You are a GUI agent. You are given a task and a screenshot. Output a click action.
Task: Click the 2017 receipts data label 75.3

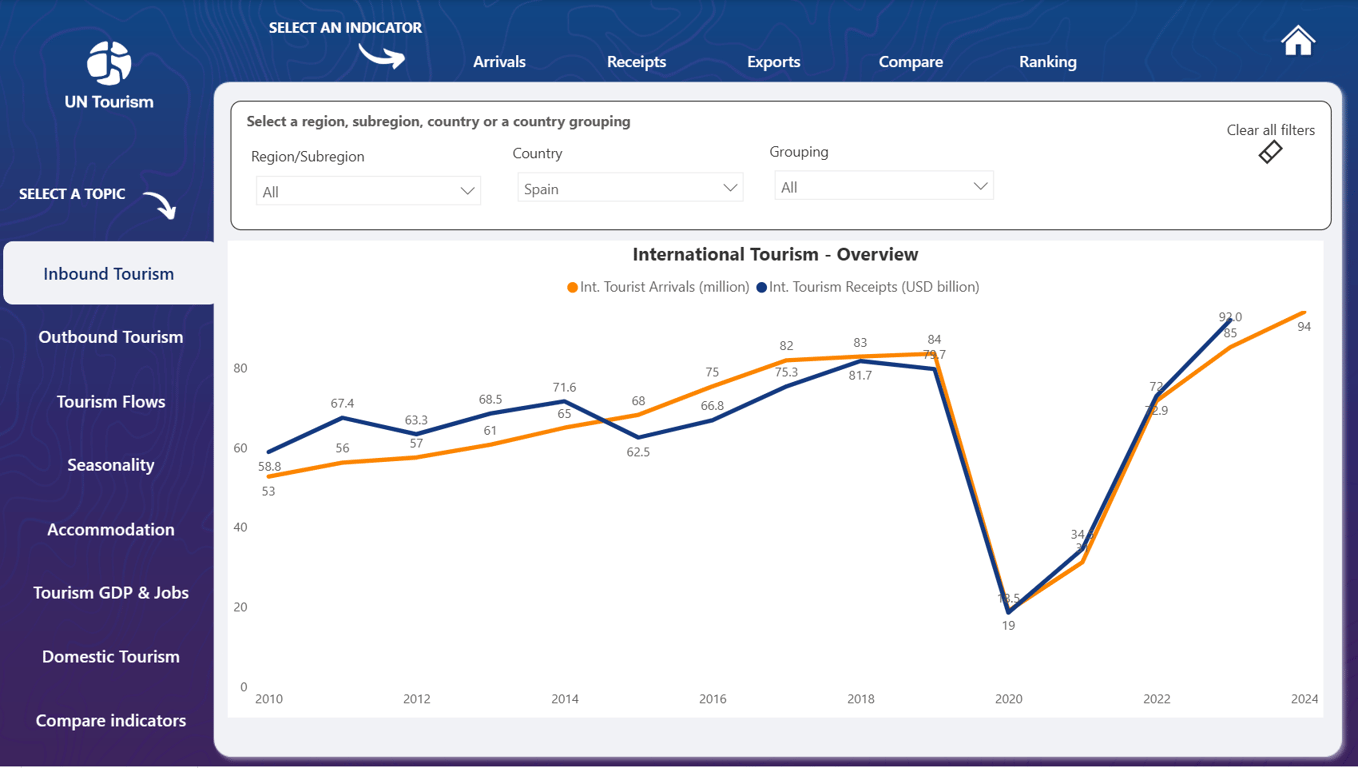(x=786, y=372)
